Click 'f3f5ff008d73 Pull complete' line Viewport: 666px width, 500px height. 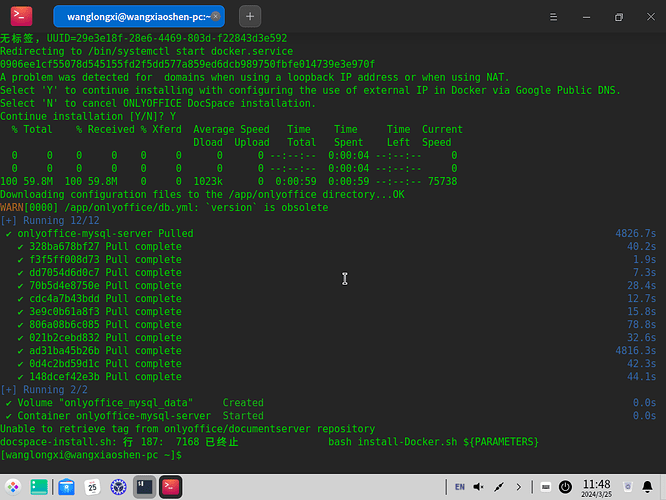tap(99, 260)
